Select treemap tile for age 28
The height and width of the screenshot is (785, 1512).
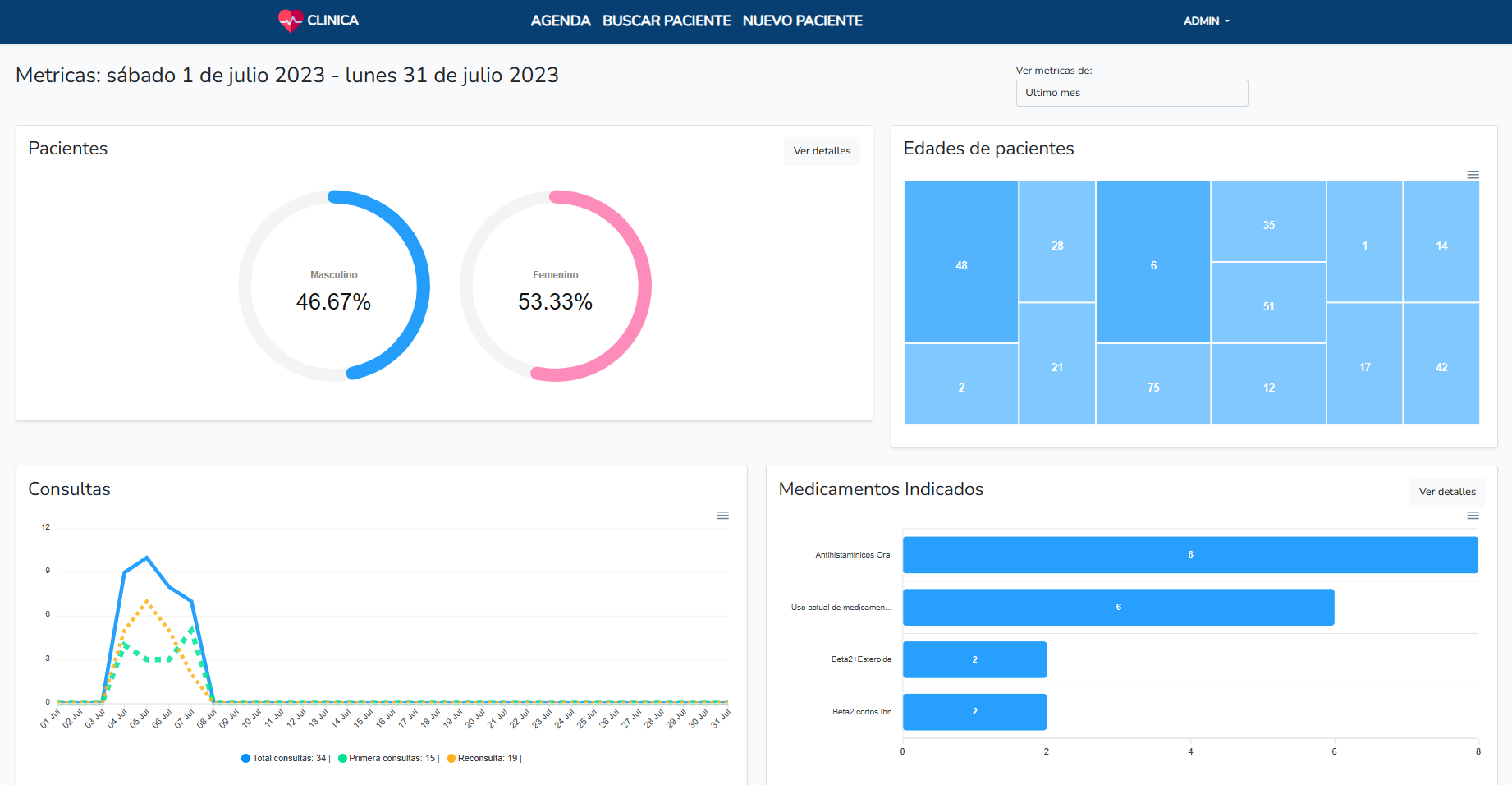point(1057,241)
